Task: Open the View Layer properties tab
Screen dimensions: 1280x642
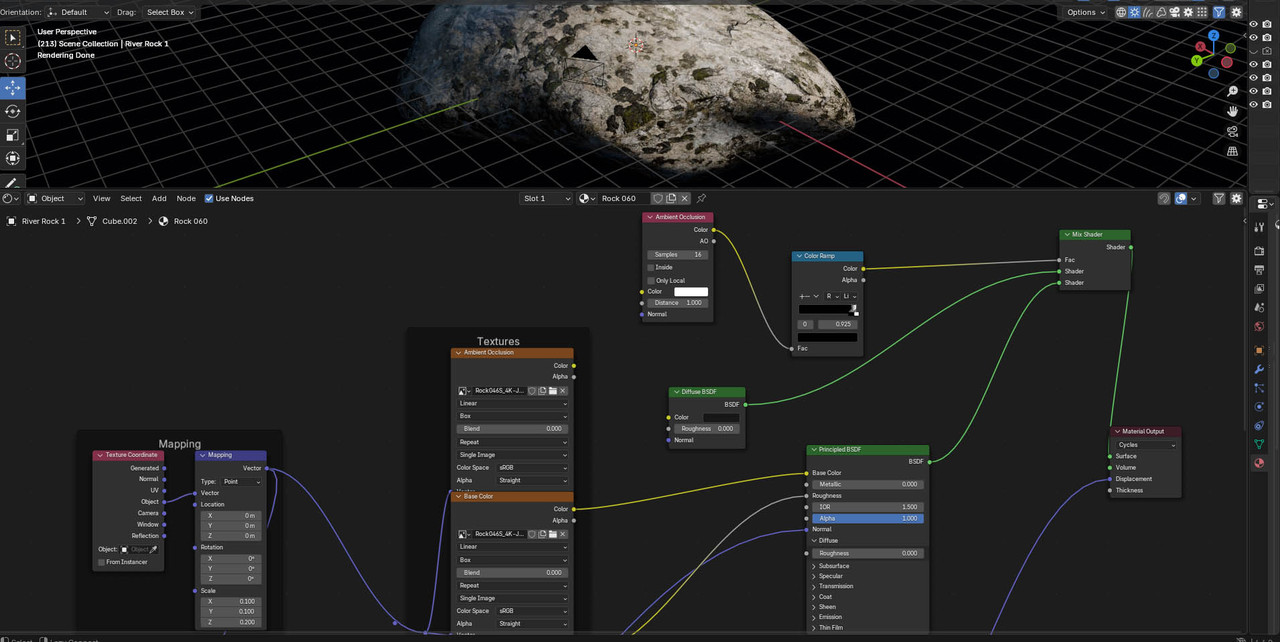Action: [1259, 288]
